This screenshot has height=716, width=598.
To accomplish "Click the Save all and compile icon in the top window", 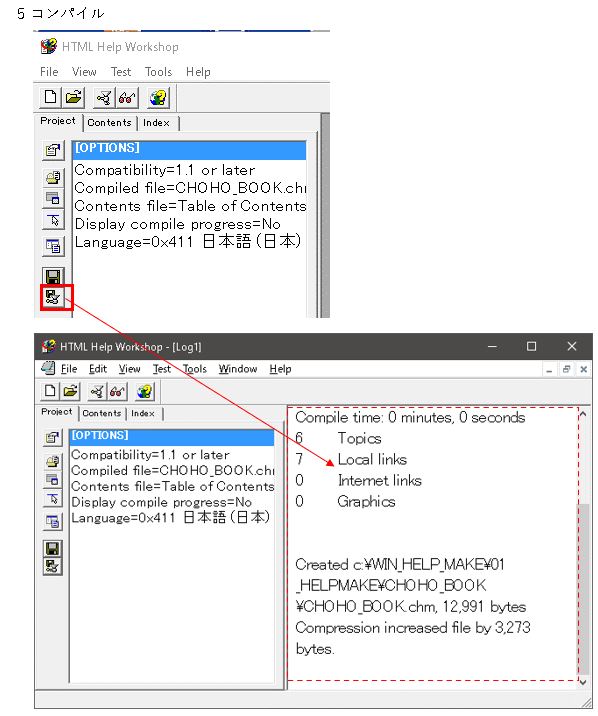I will coord(53,297).
